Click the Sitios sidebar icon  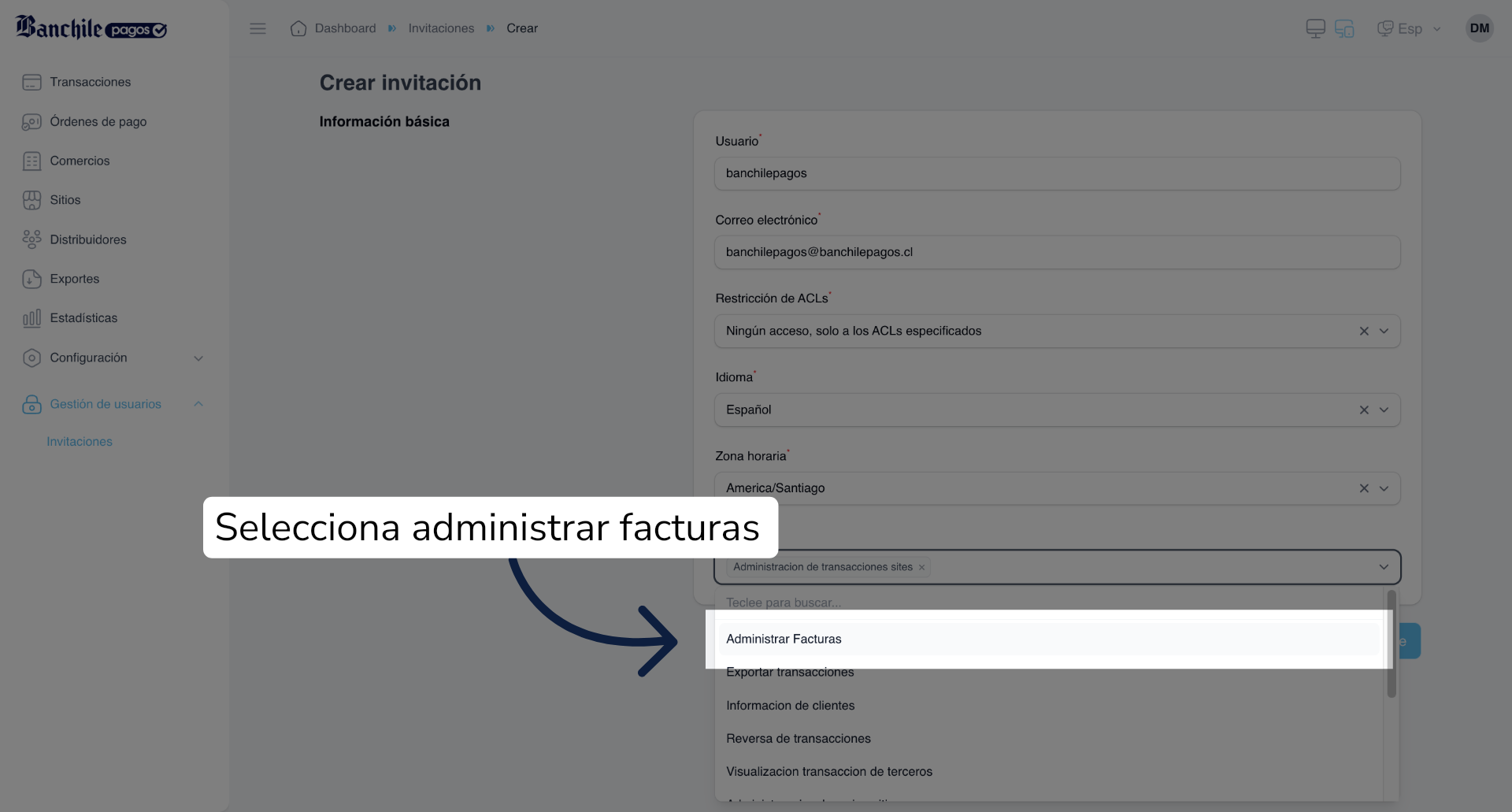(x=31, y=200)
